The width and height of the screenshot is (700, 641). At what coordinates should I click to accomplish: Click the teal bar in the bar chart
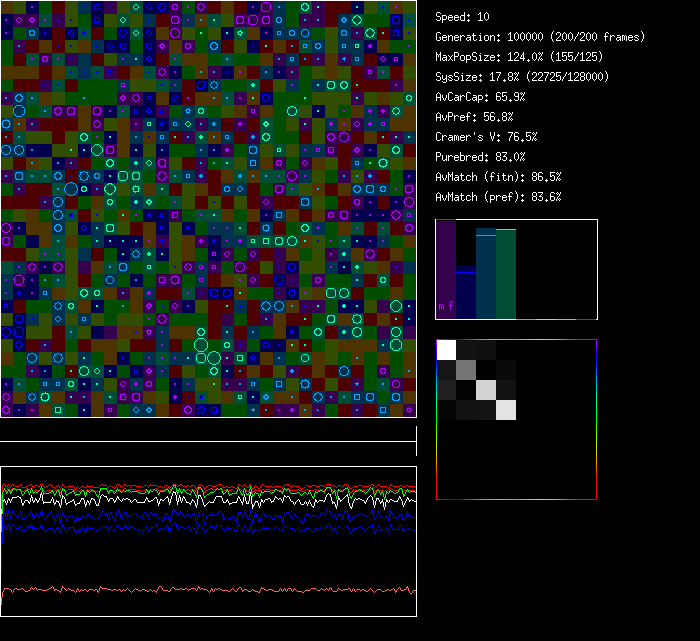coord(486,275)
